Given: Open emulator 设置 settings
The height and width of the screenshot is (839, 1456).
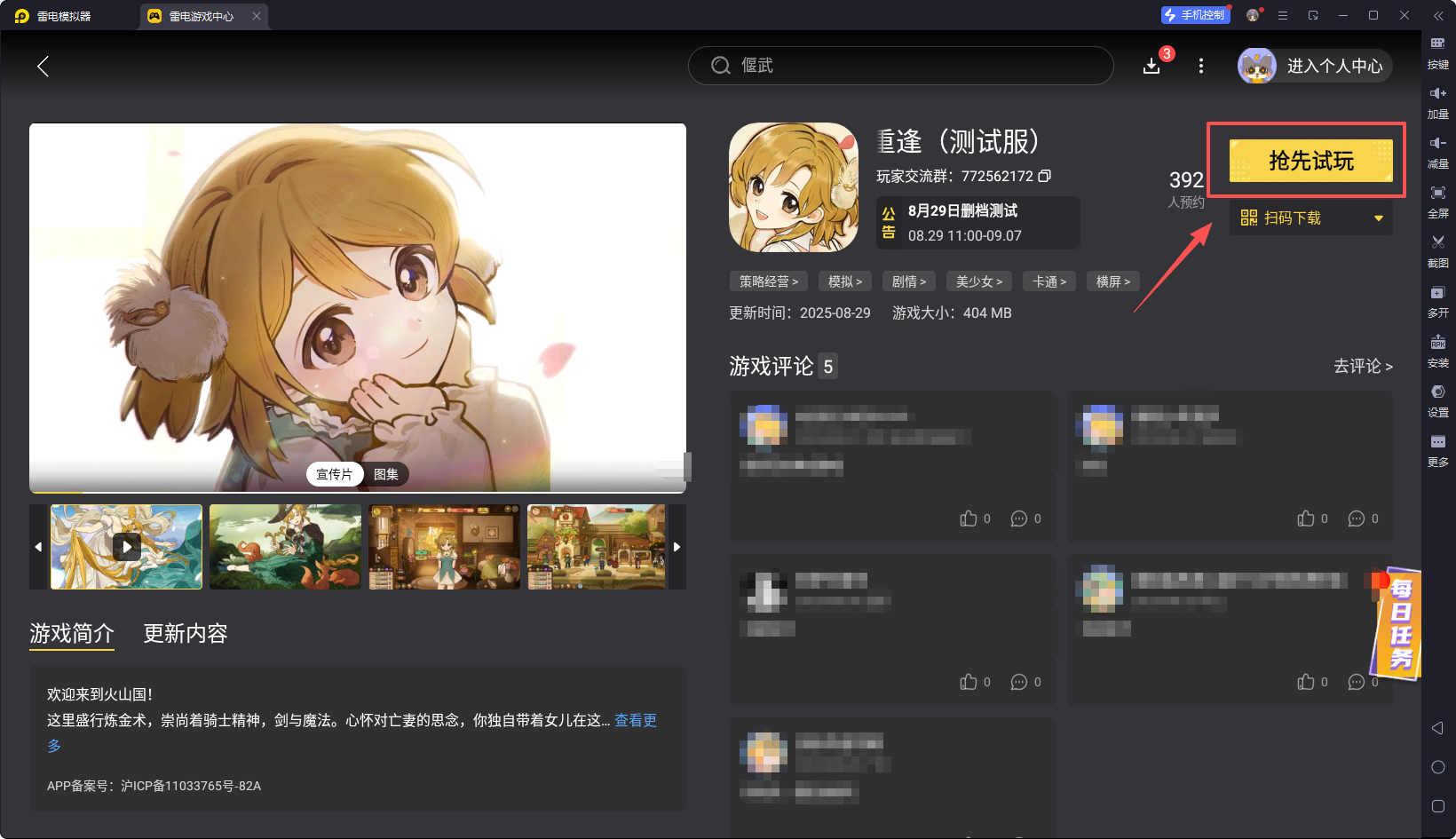Looking at the screenshot, I should point(1438,401).
